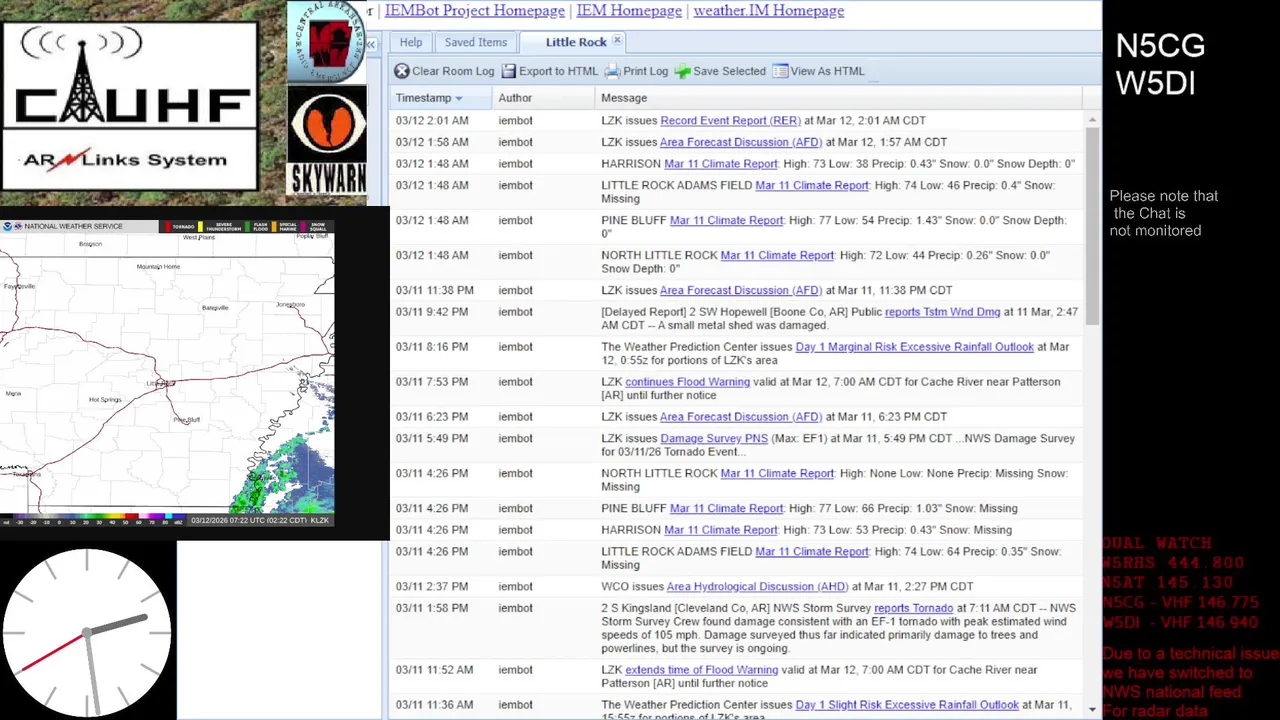
Task: Open the continues Flood Warning link
Action: pos(687,382)
